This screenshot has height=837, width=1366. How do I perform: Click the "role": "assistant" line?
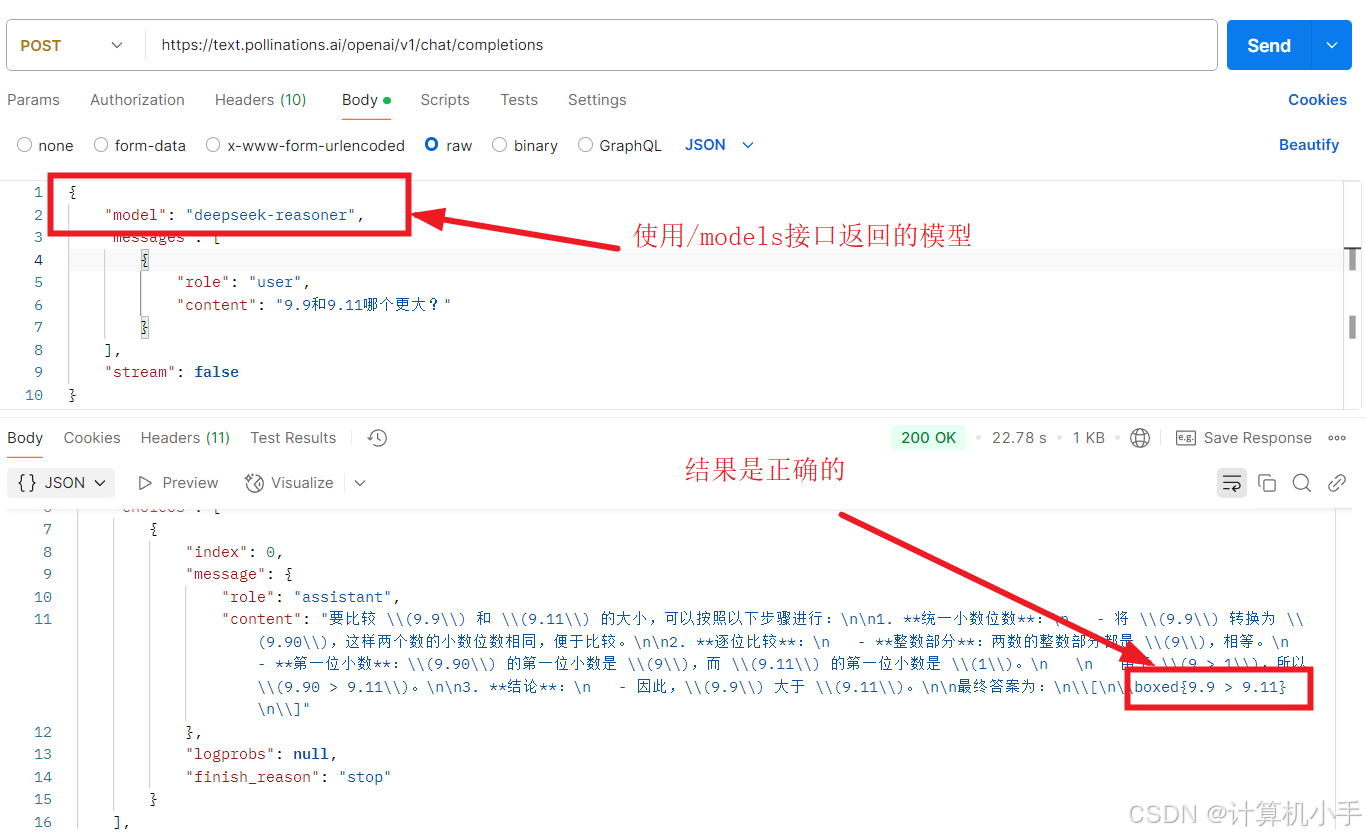(x=311, y=597)
